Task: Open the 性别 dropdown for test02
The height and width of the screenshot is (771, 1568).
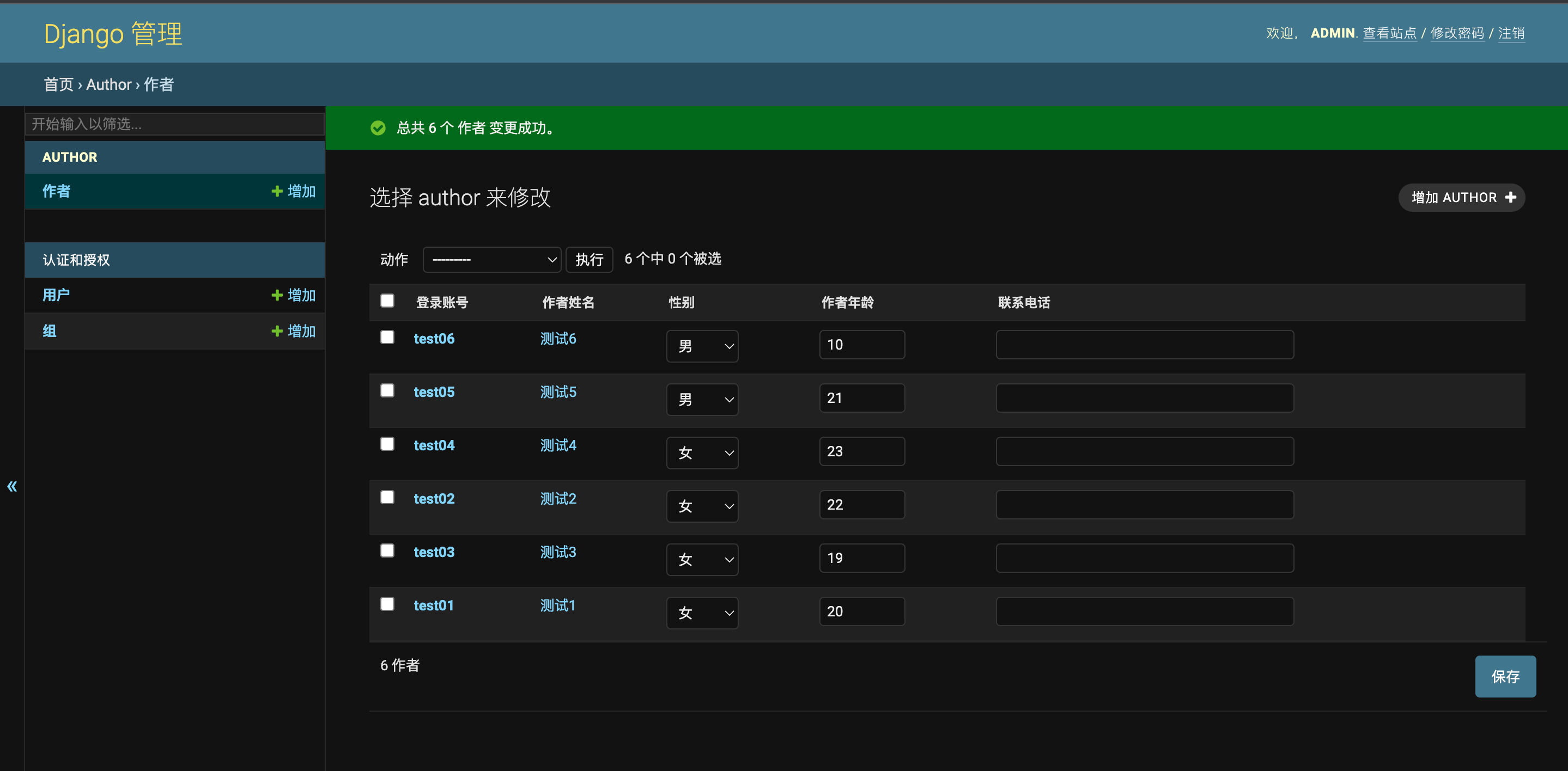Action: pos(702,506)
